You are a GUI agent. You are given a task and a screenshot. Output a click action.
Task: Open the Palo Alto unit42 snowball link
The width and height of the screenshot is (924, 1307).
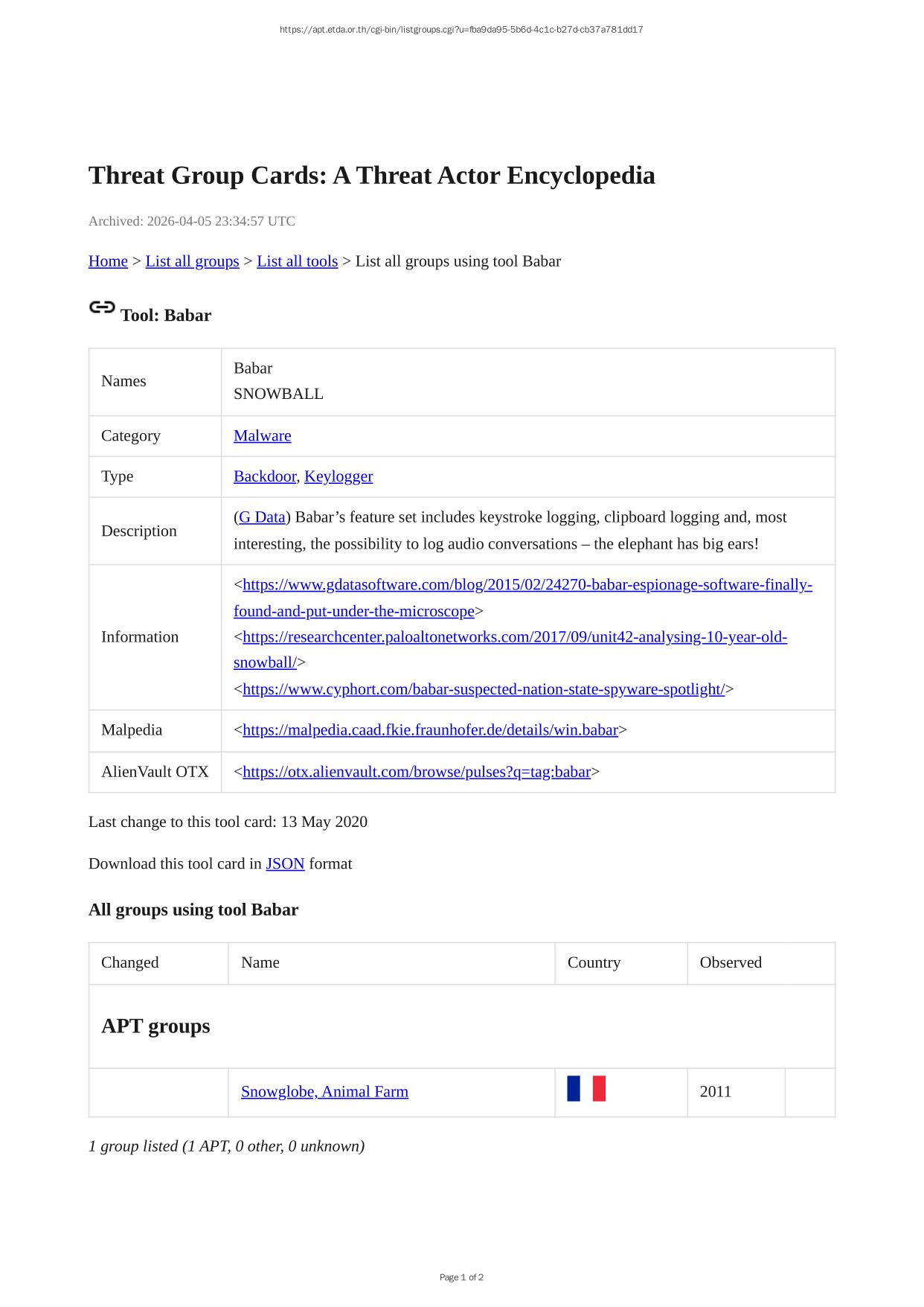514,637
